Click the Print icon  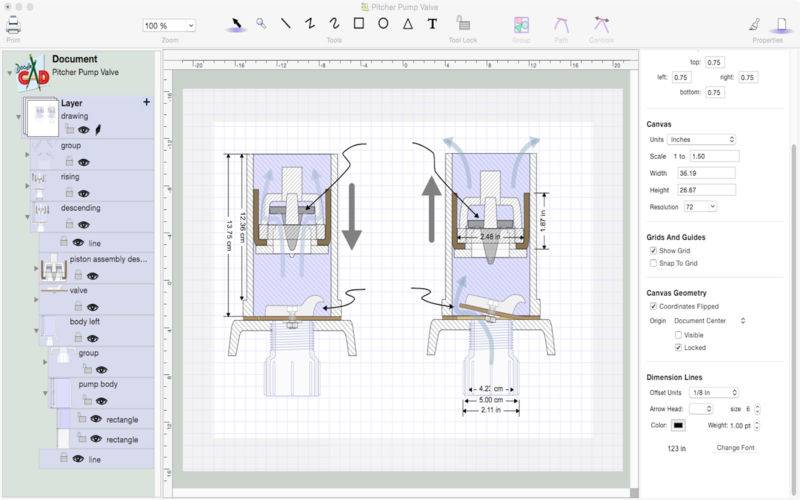point(13,24)
